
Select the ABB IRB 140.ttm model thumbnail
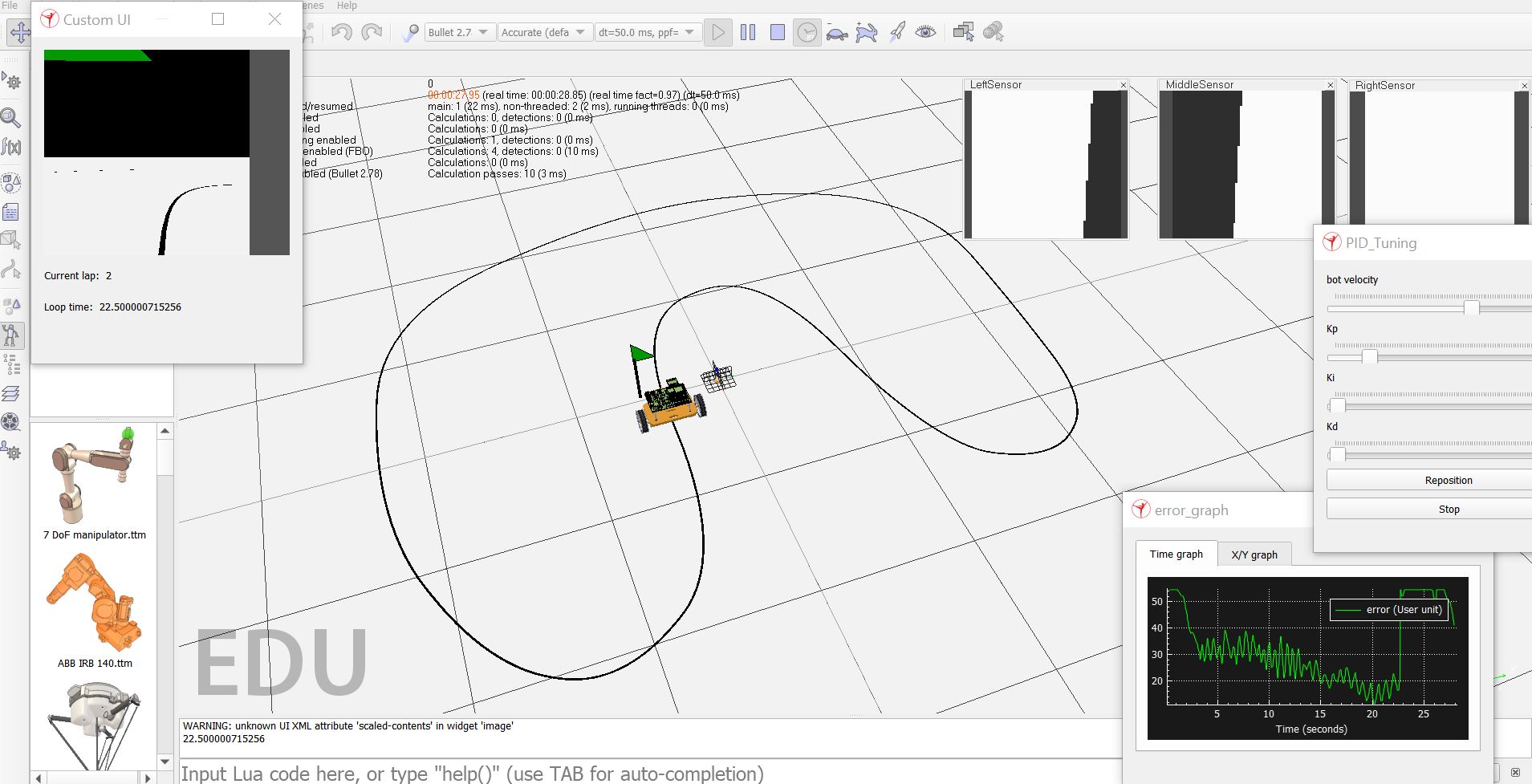point(95,602)
